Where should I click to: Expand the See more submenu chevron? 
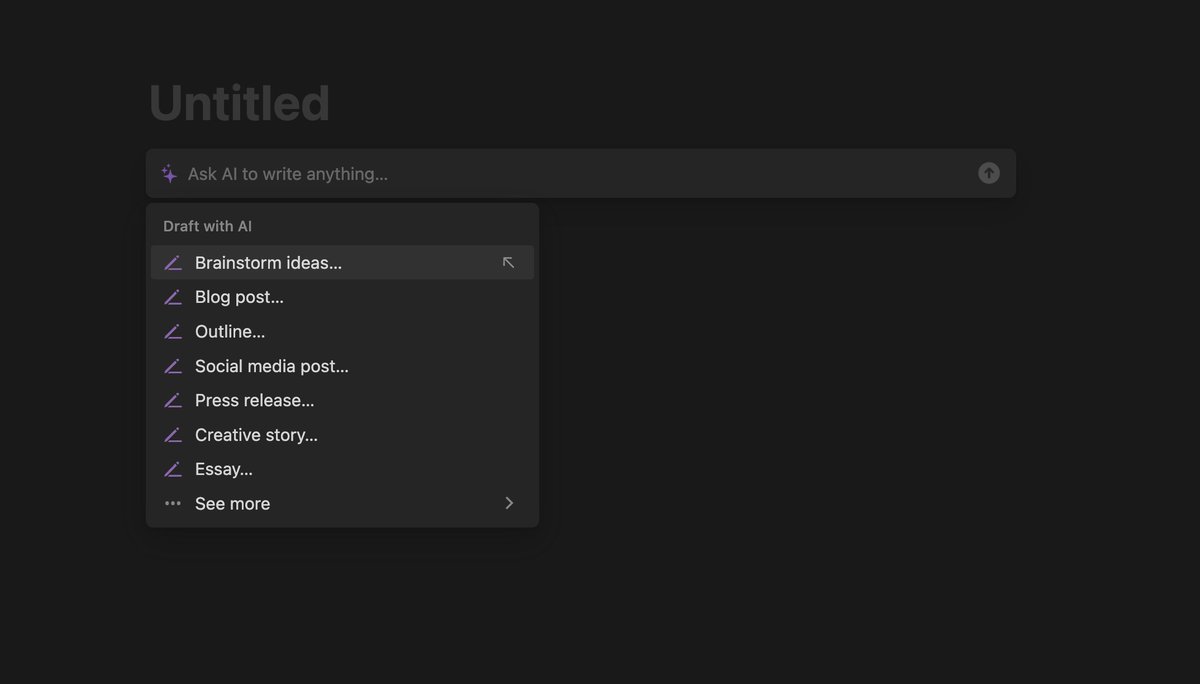point(509,504)
